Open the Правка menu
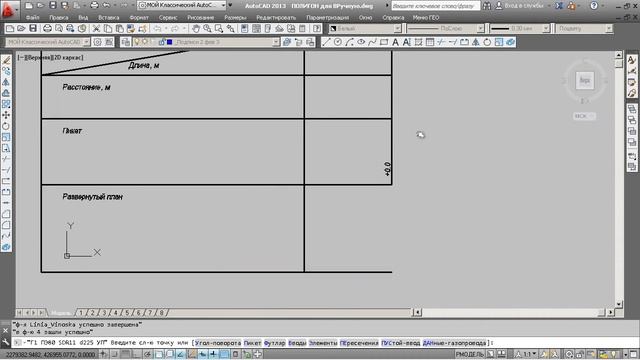This screenshot has height=360, width=640. 59,18
